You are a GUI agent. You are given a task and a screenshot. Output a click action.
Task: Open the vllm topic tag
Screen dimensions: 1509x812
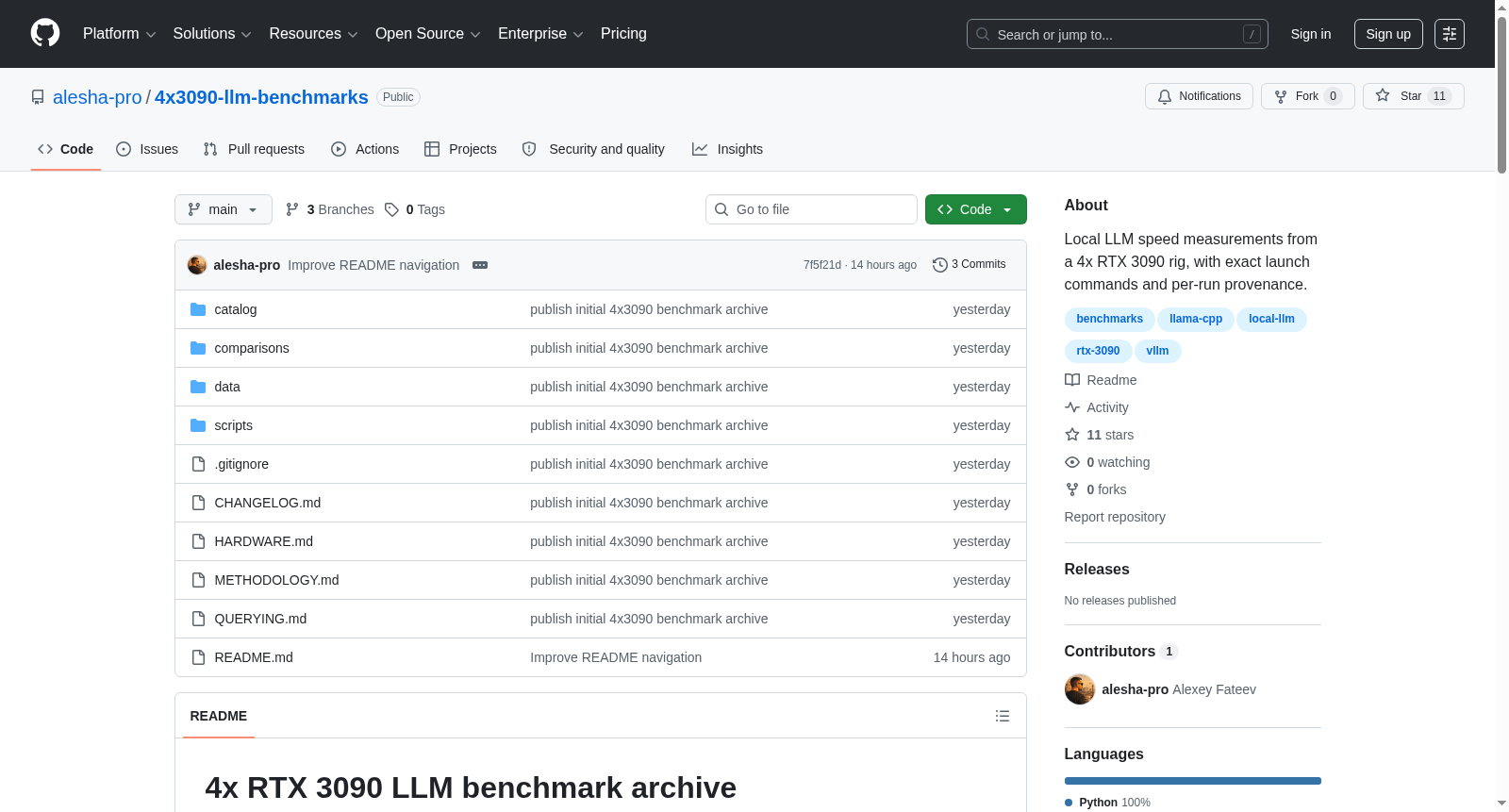(x=1157, y=351)
